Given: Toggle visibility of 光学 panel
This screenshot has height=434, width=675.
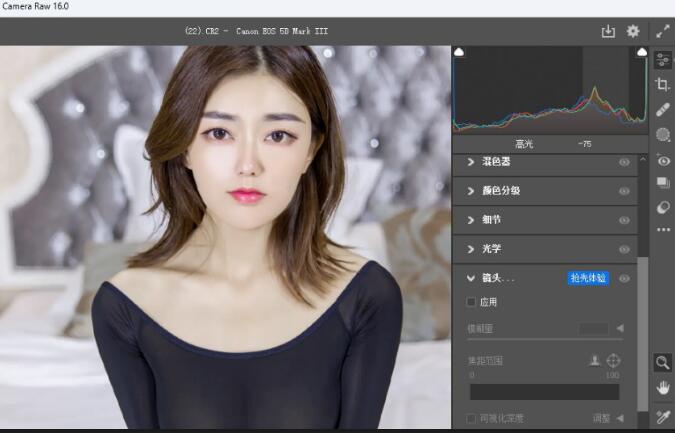Looking at the screenshot, I should pos(624,250).
